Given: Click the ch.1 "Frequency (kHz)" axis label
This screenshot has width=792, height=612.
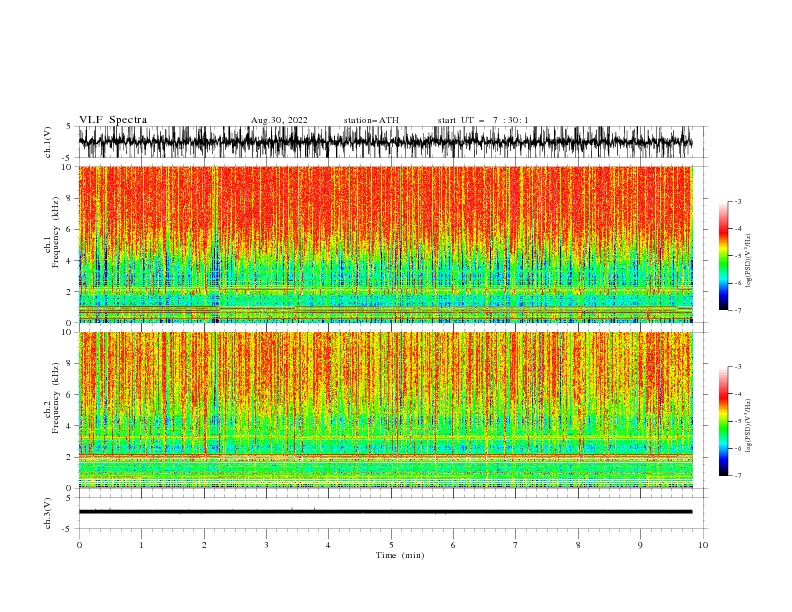Looking at the screenshot, I should pyautogui.click(x=55, y=232).
